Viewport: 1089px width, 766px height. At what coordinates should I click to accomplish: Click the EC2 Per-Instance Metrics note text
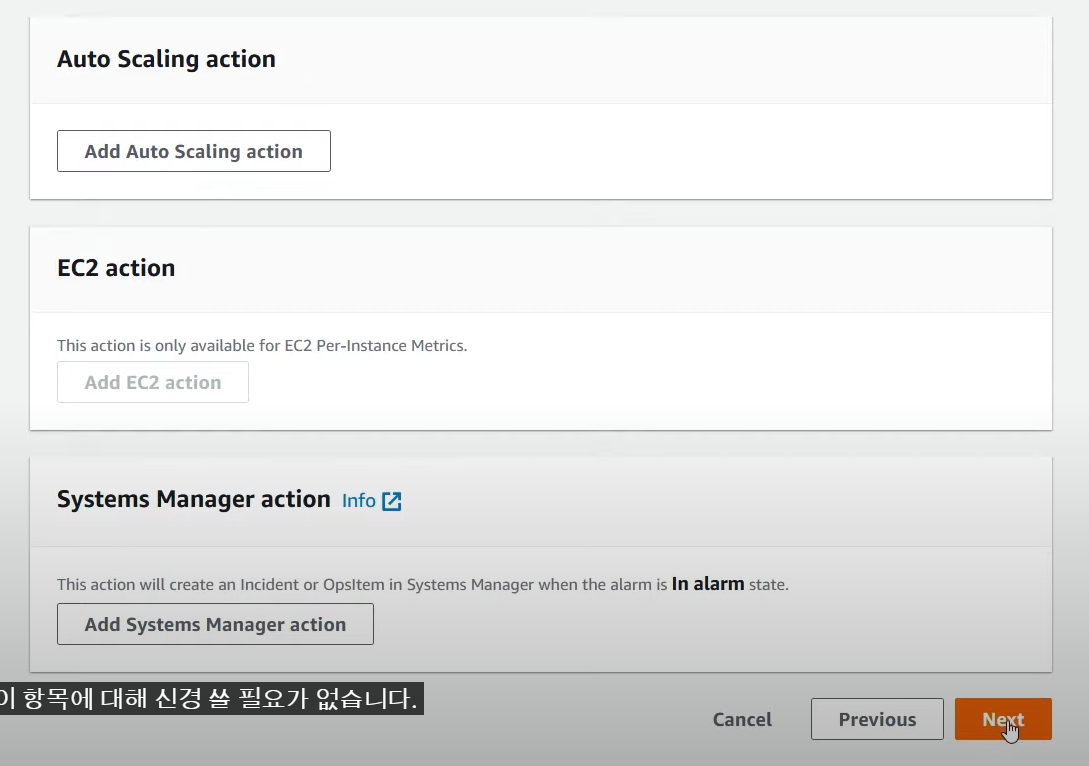262,345
